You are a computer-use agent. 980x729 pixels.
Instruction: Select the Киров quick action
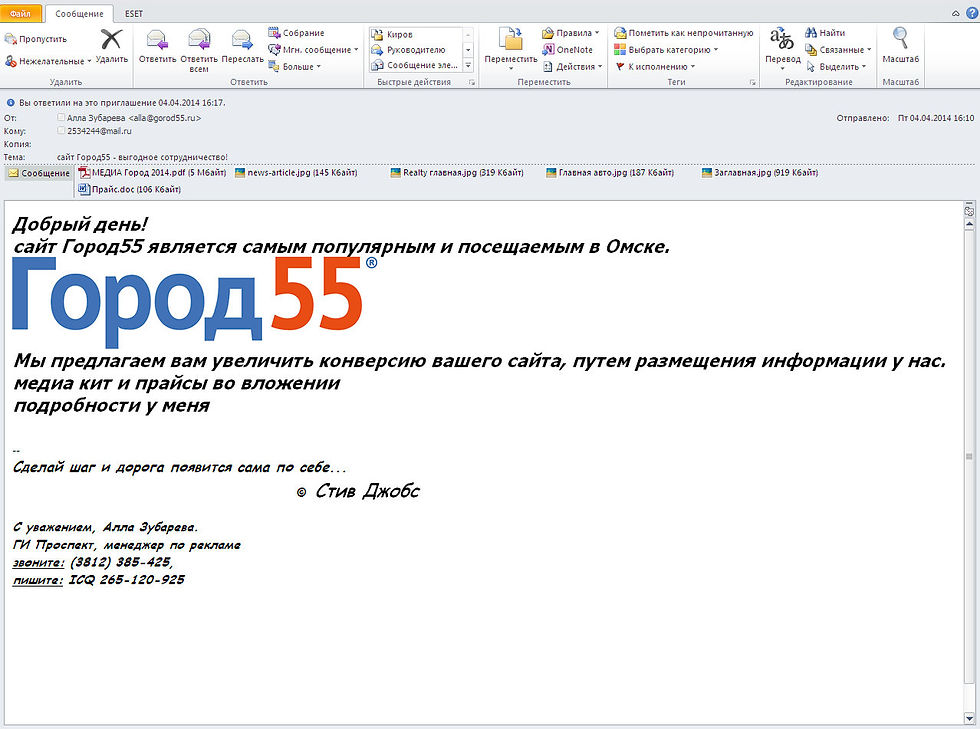click(392, 34)
